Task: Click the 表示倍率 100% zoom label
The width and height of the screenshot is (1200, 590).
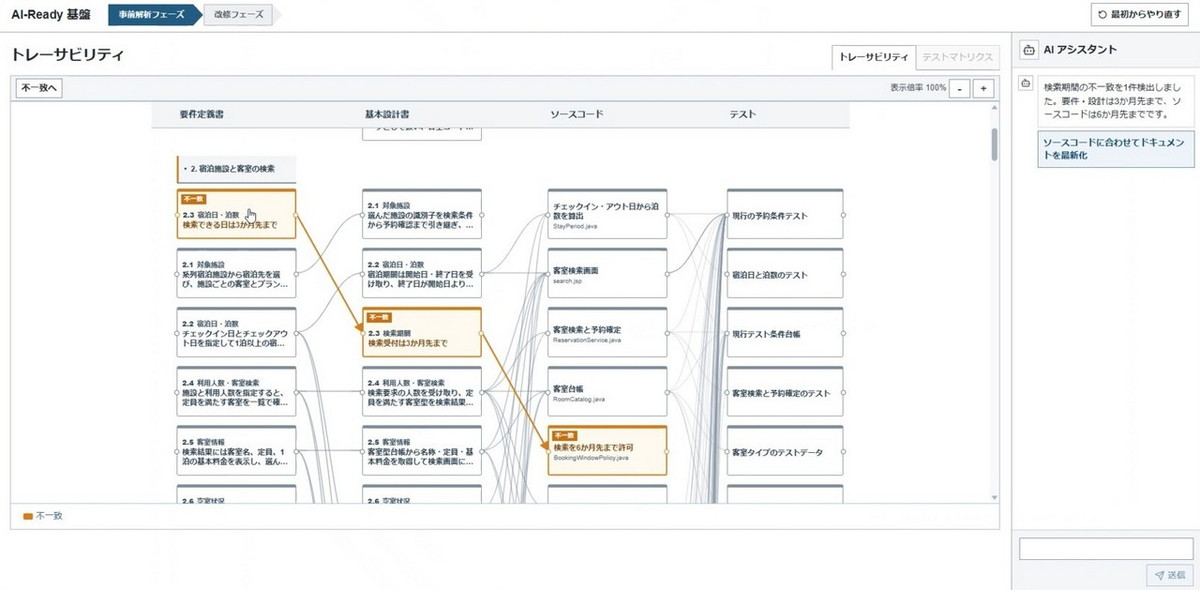Action: click(918, 88)
